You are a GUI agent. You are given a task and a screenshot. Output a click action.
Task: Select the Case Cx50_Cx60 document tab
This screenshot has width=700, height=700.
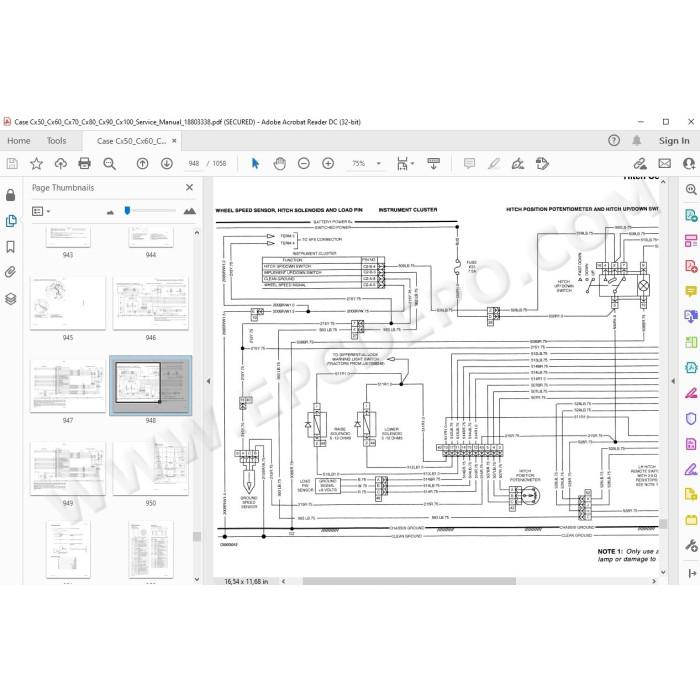tap(131, 141)
